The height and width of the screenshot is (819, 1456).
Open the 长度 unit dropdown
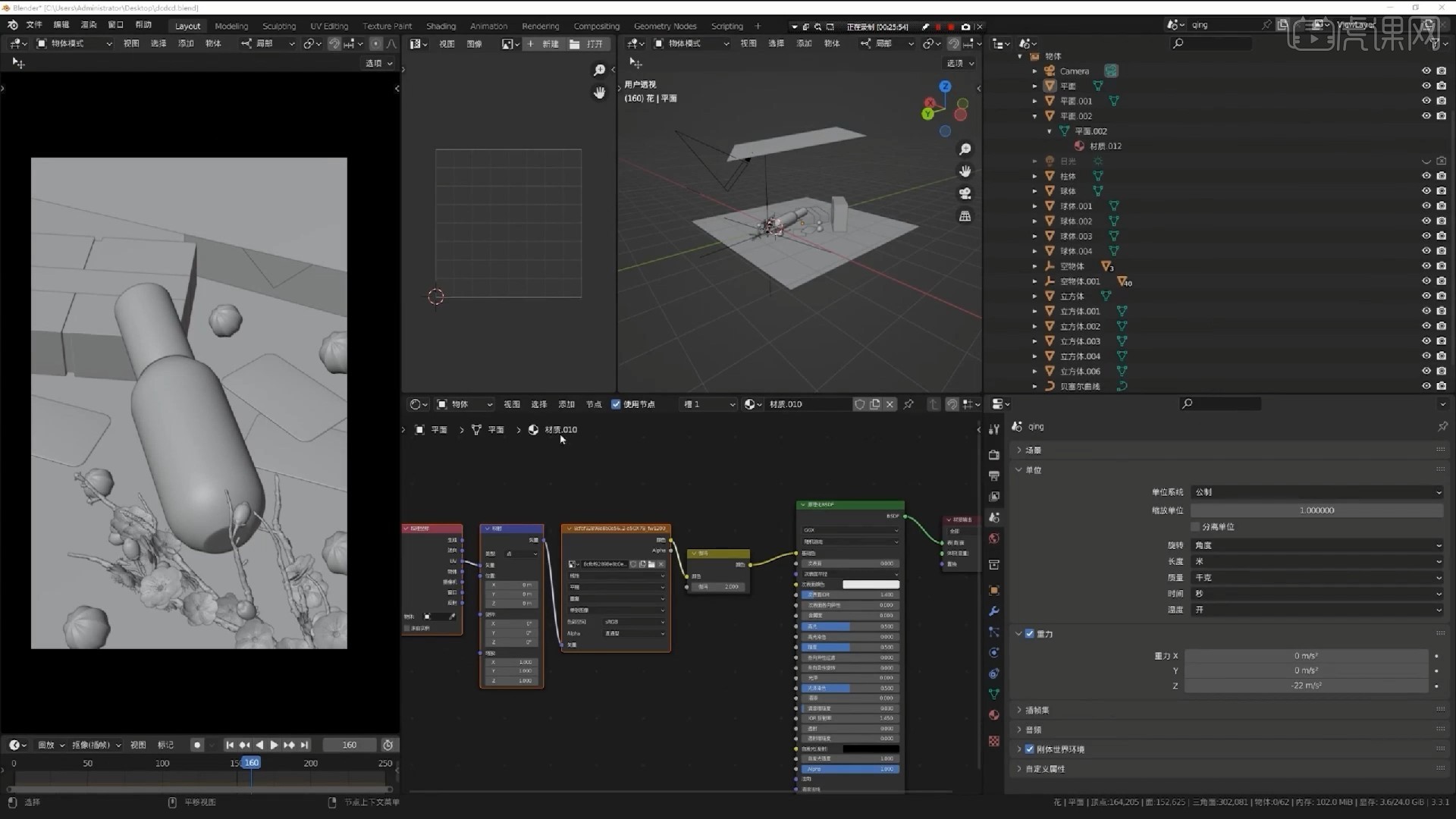tap(1317, 561)
